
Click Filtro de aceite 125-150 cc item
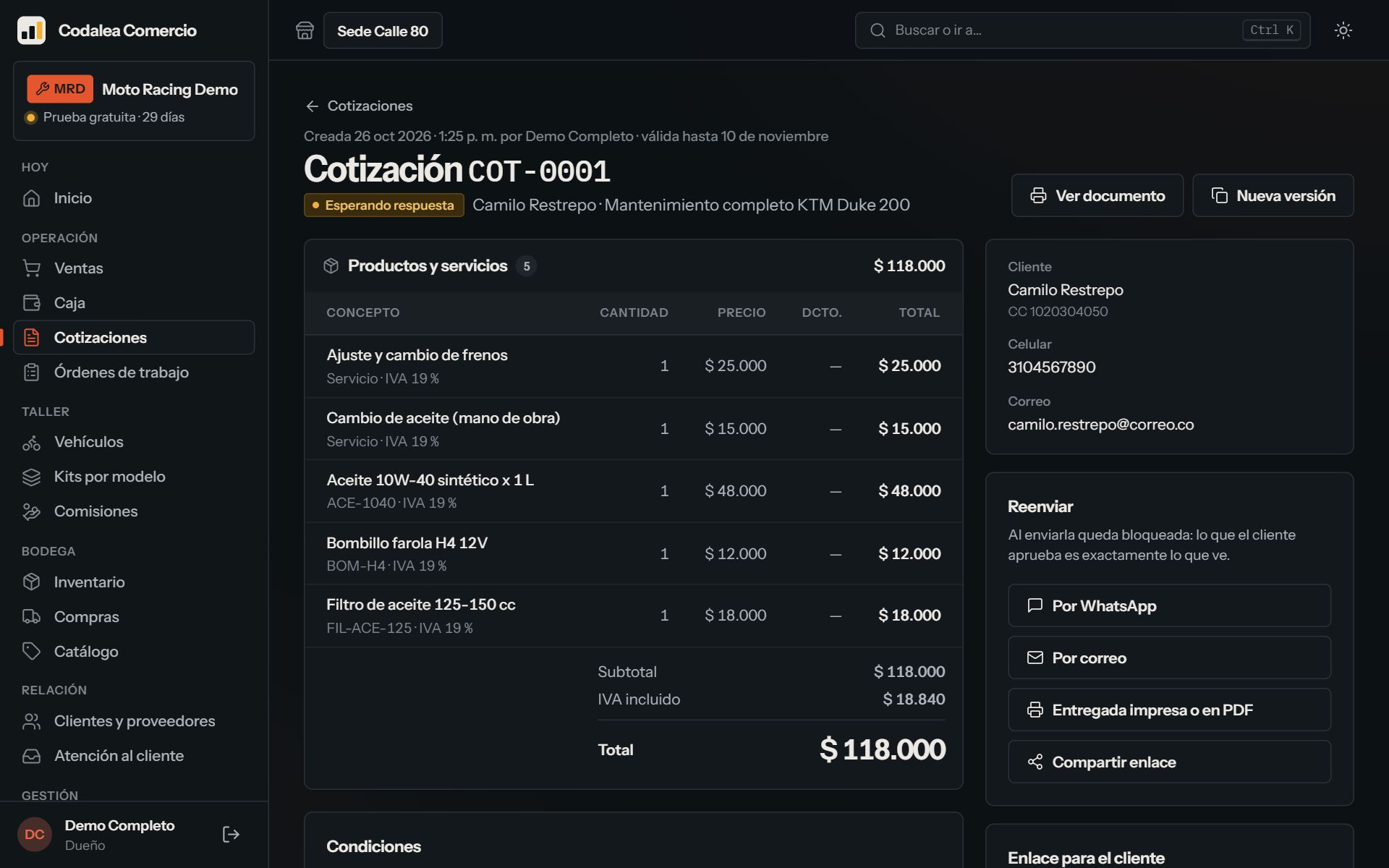tap(420, 605)
